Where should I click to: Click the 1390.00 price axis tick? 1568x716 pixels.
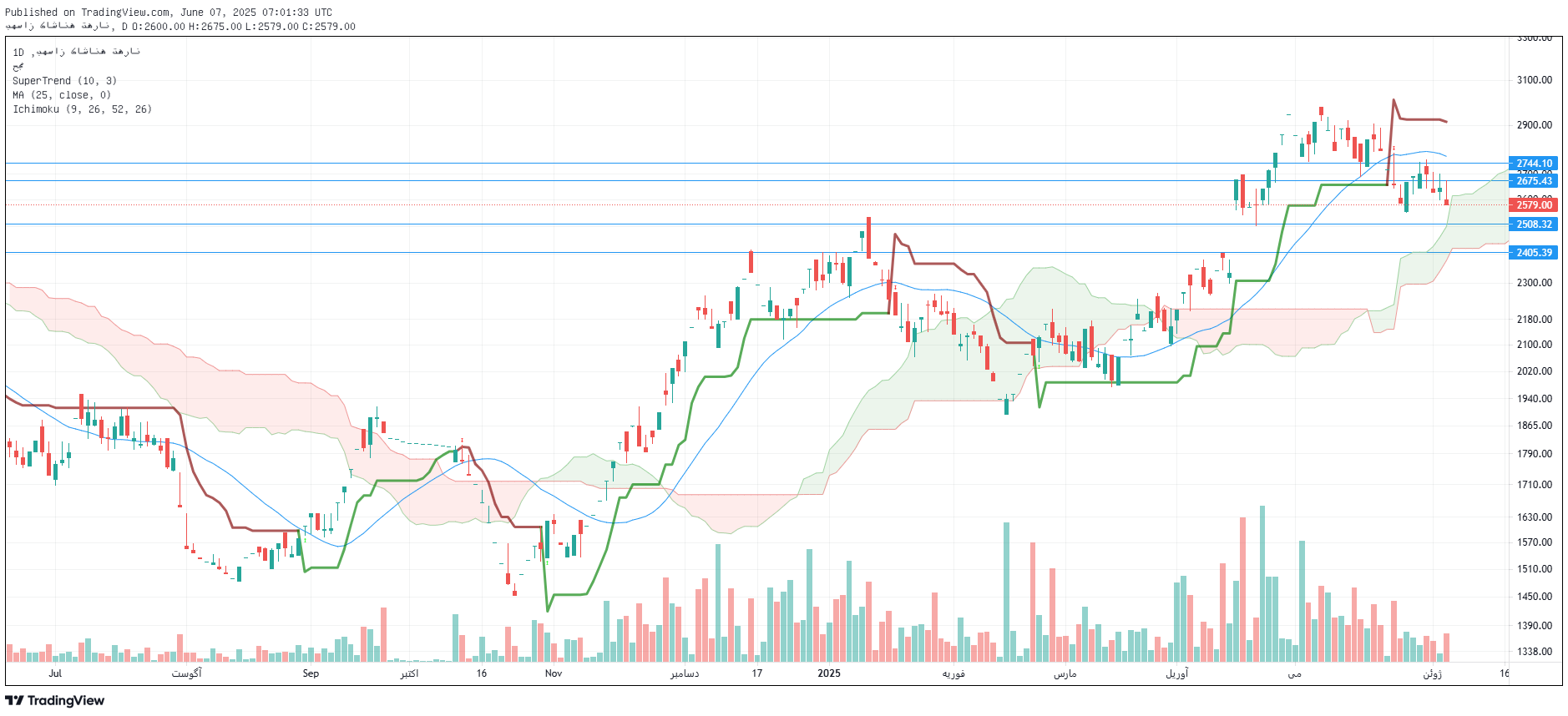(1535, 626)
